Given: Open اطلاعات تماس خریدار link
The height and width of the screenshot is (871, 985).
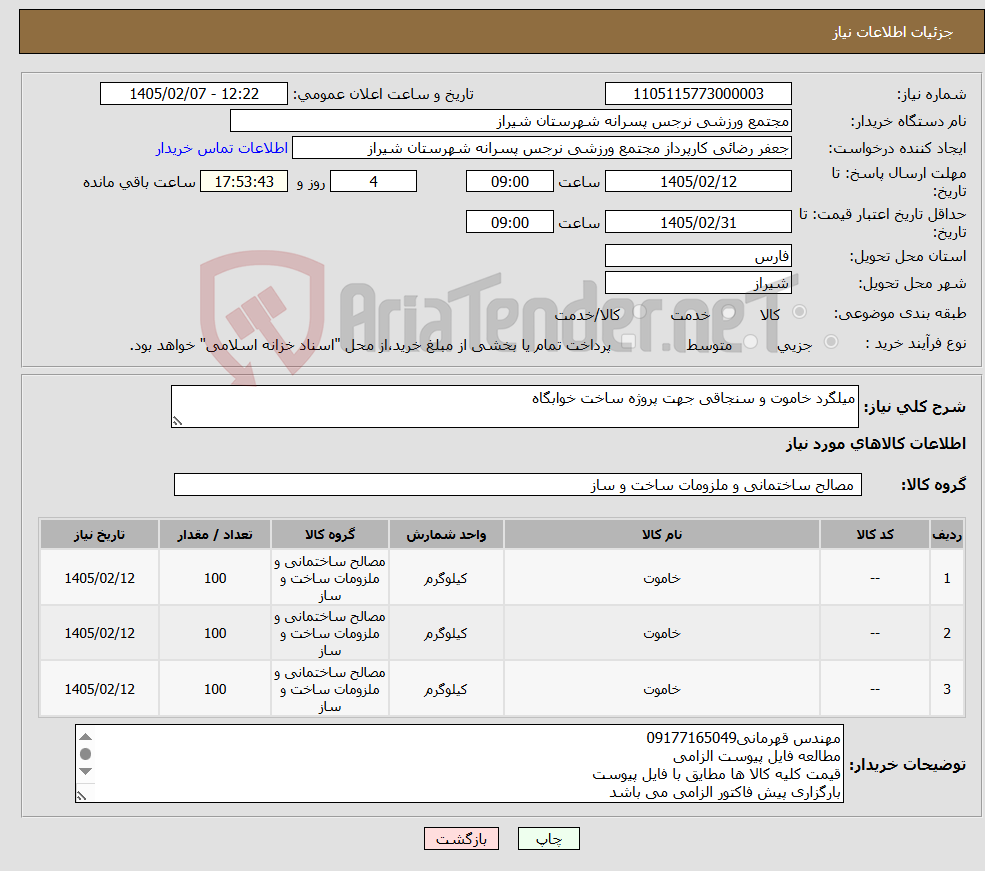Looking at the screenshot, I should pyautogui.click(x=222, y=148).
